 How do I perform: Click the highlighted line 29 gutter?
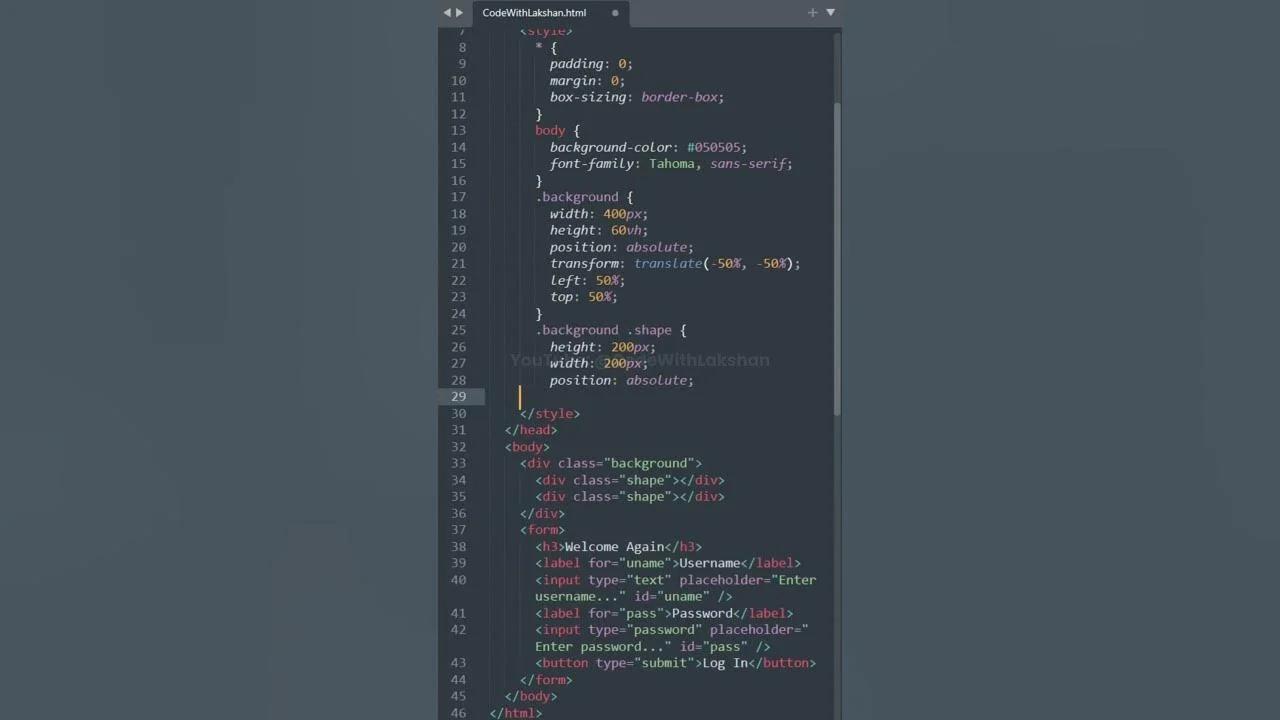pos(458,396)
